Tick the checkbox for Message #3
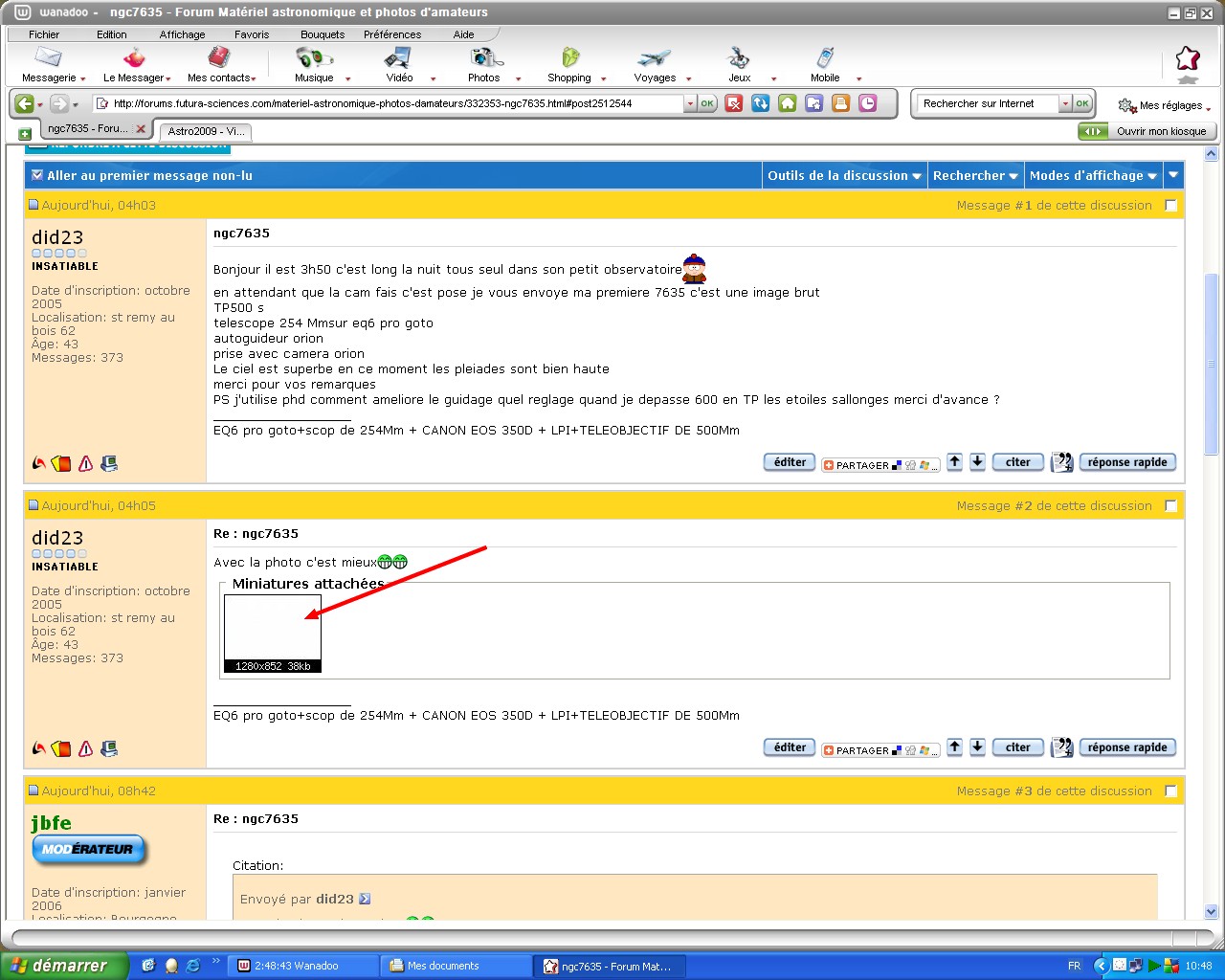 (x=1170, y=791)
